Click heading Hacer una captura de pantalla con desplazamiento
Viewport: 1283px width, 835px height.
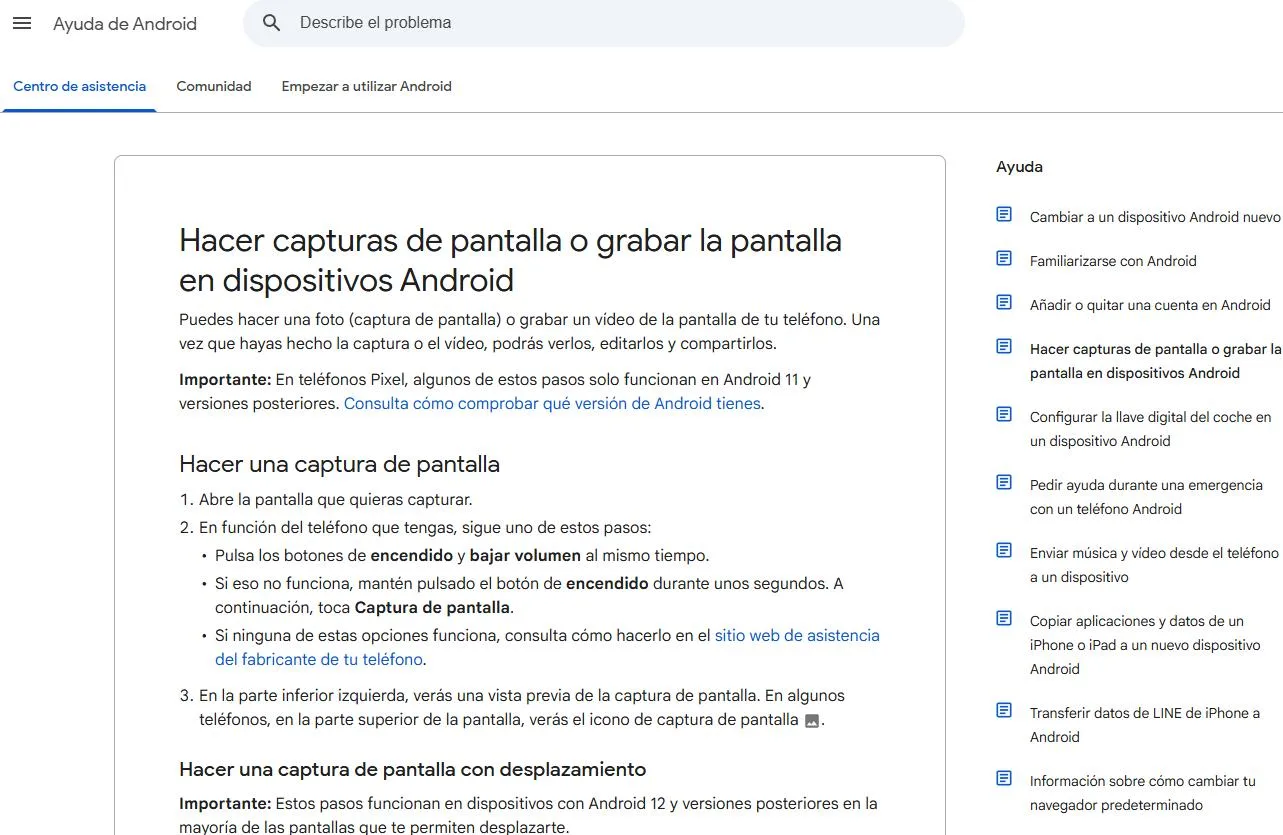click(412, 769)
